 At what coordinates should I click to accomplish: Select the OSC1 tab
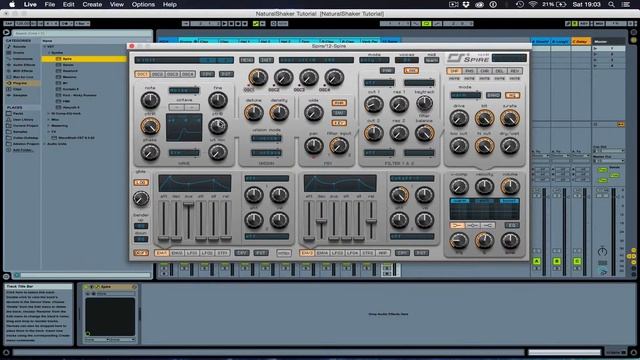point(142,74)
